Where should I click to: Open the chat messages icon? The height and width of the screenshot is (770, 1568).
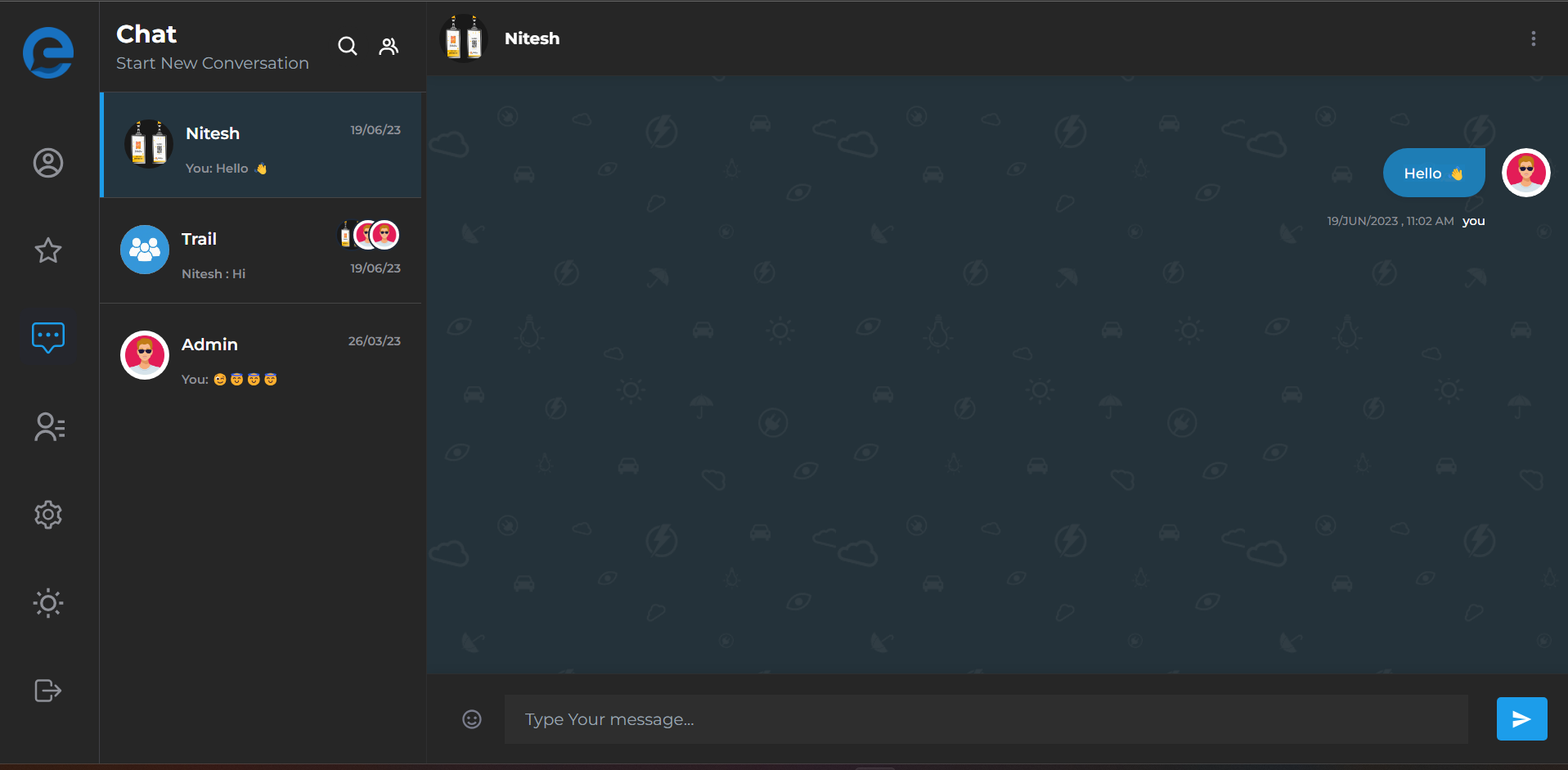point(47,336)
